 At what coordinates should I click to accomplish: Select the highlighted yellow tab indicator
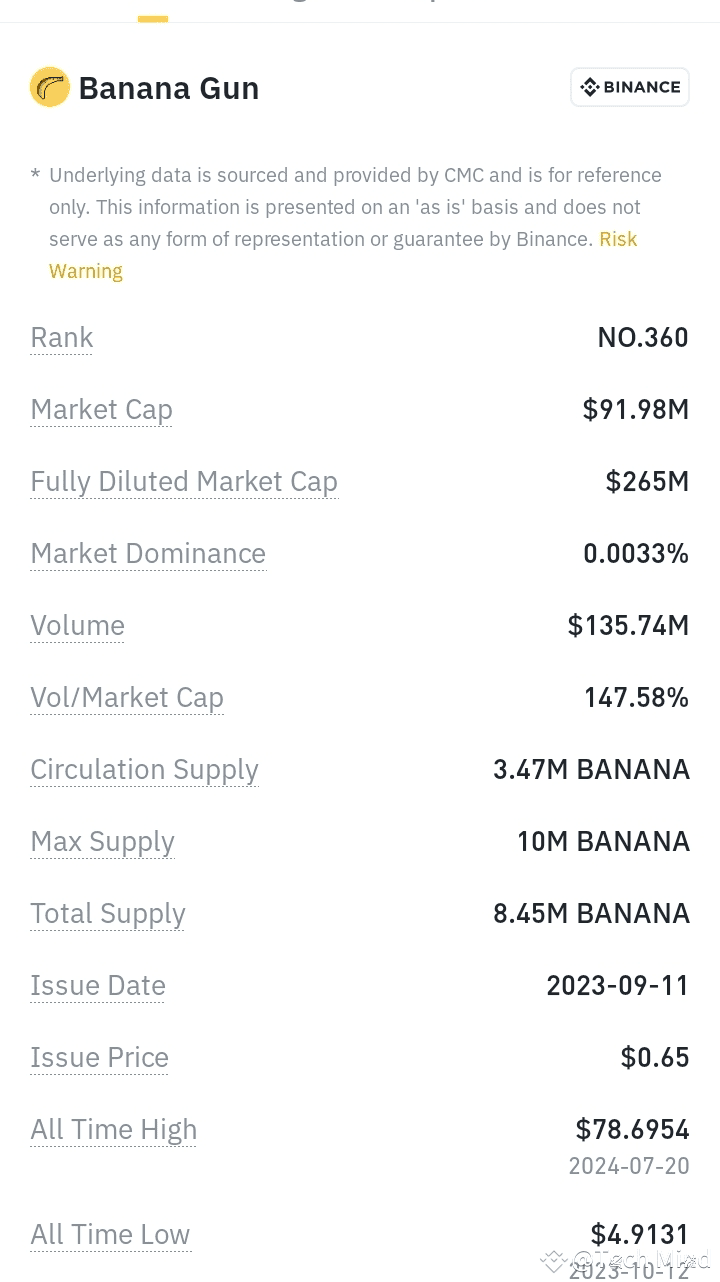(153, 17)
